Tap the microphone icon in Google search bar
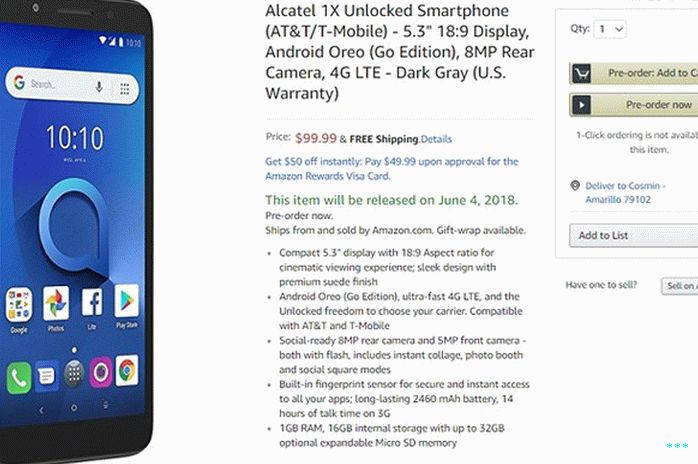This screenshot has height=464, width=698. point(99,87)
